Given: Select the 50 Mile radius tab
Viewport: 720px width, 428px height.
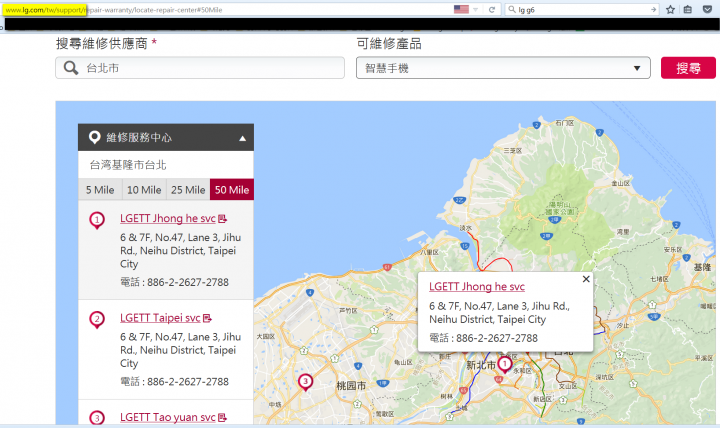Looking at the screenshot, I should tap(232, 190).
